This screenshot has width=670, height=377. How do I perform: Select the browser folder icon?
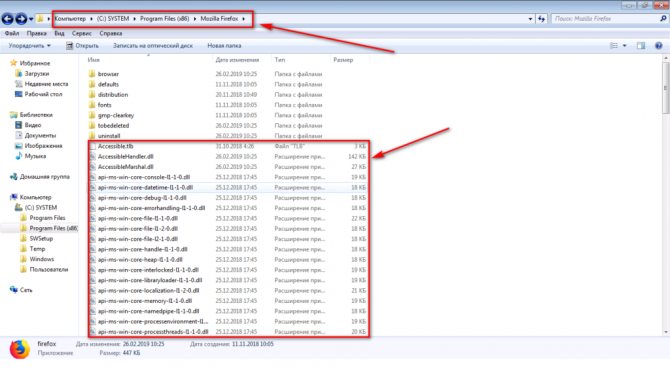click(92, 74)
